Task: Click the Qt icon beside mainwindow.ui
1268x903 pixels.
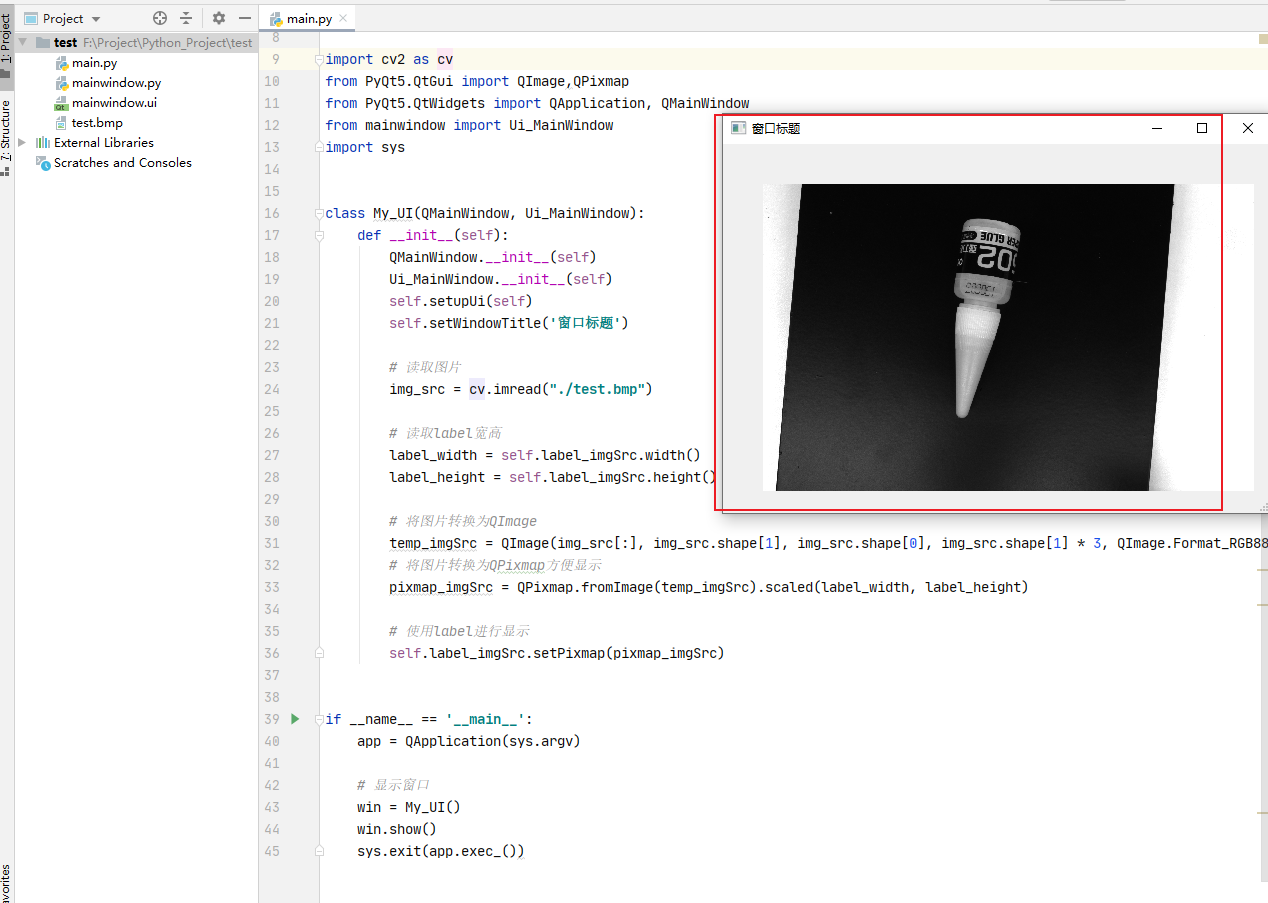Action: pos(62,102)
